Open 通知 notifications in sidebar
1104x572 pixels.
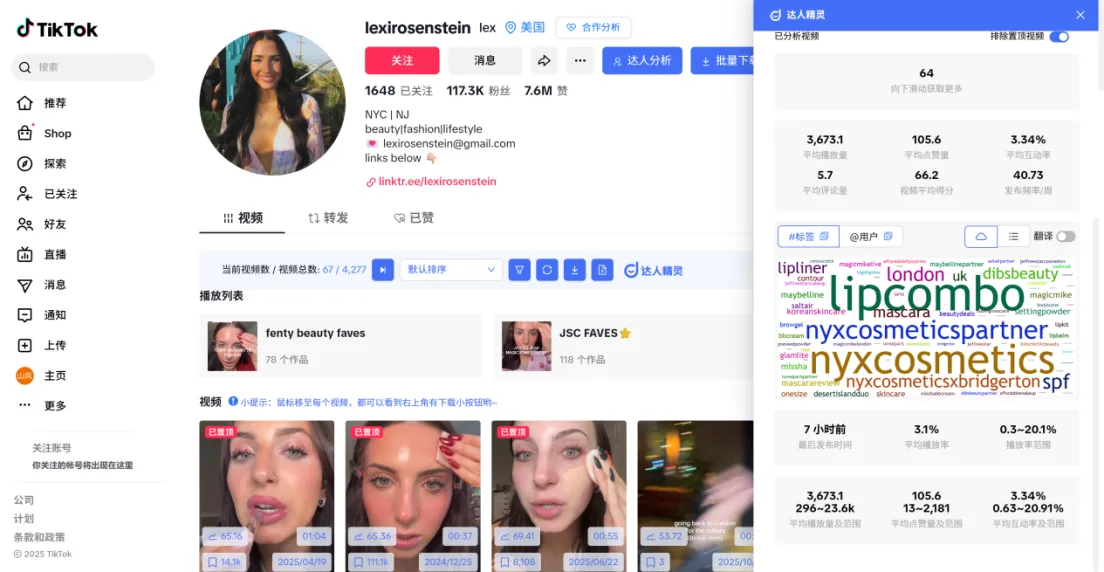(41, 315)
